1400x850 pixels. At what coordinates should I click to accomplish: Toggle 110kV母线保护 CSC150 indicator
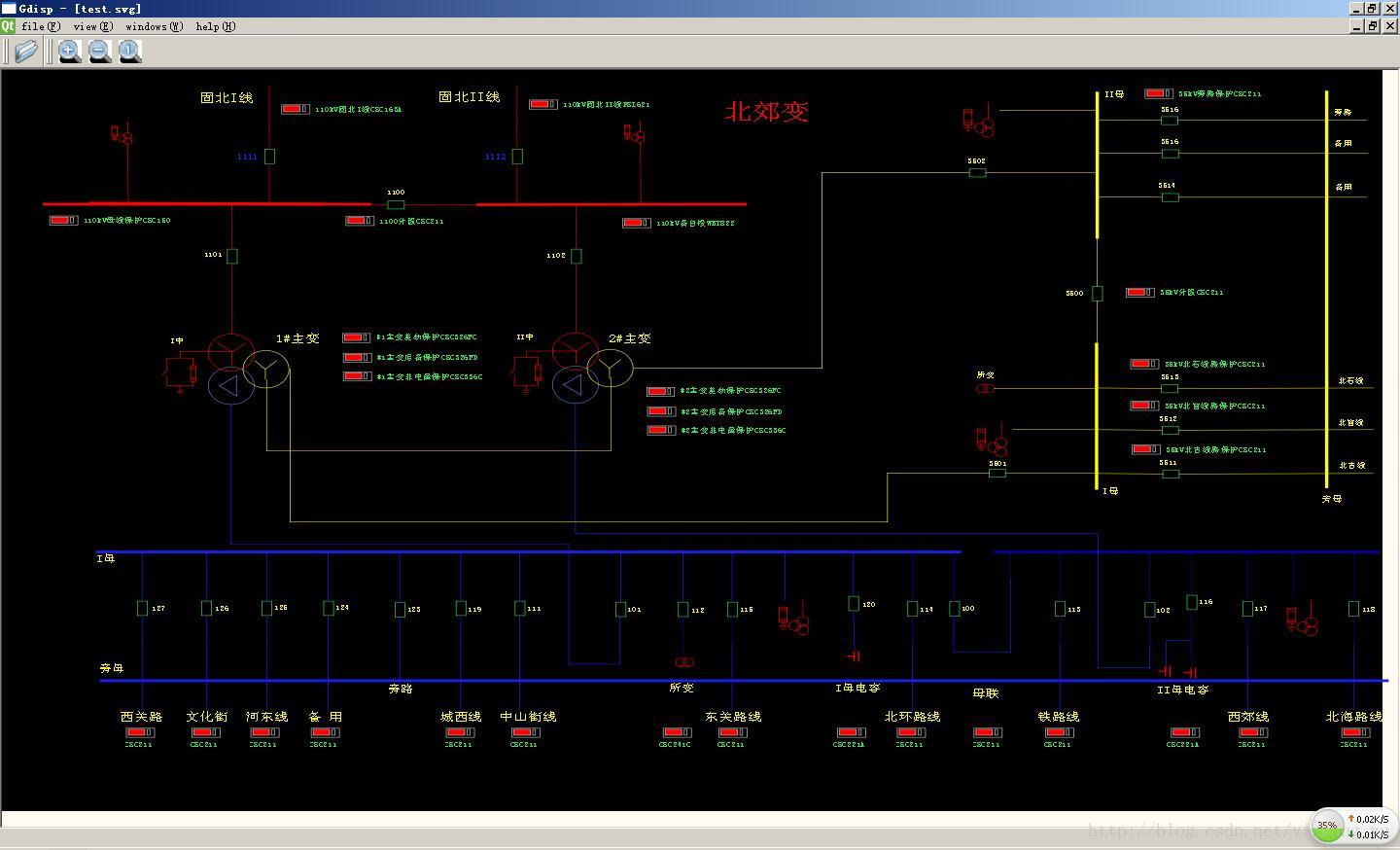point(64,221)
